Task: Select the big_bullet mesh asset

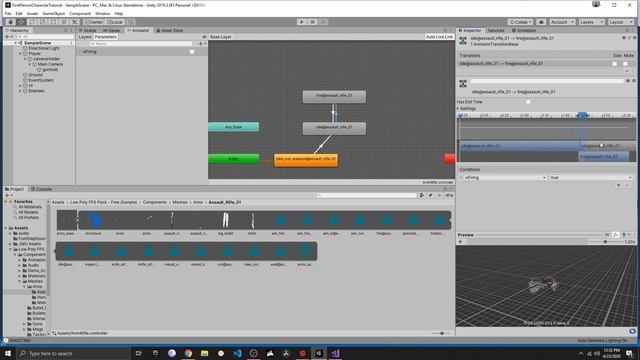Action: point(225,221)
